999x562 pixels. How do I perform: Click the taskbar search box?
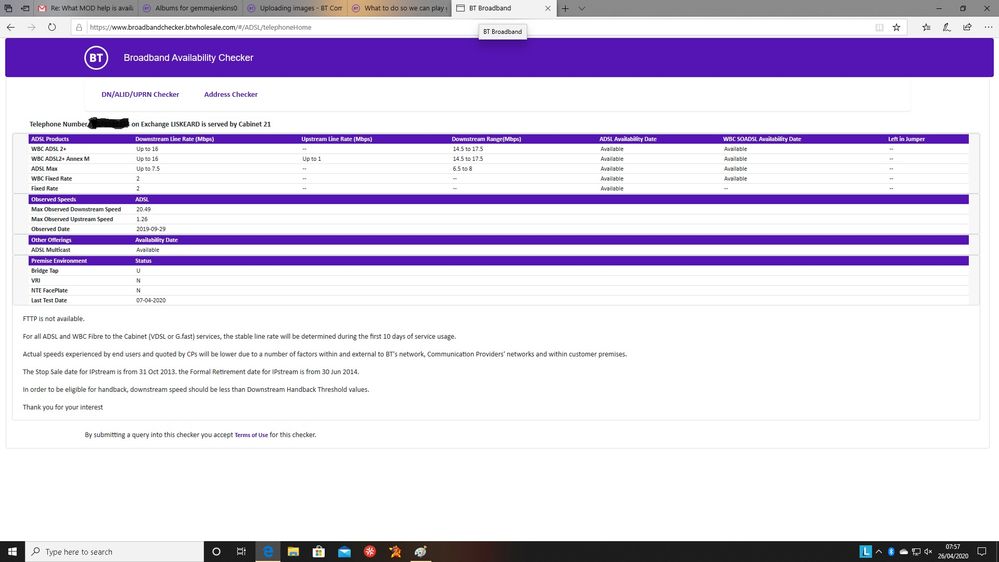115,552
